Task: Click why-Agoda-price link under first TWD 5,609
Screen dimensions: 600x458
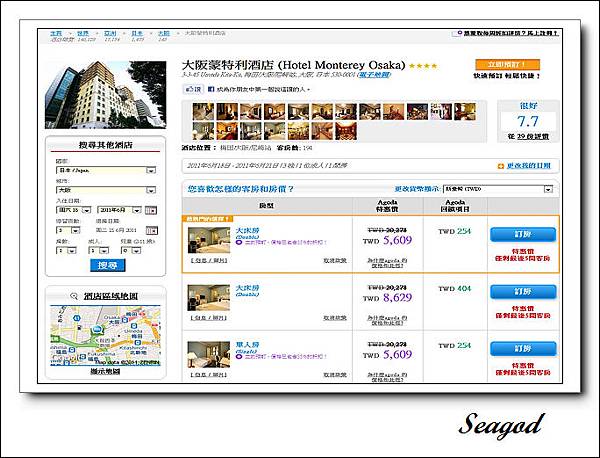Action: click(x=387, y=263)
